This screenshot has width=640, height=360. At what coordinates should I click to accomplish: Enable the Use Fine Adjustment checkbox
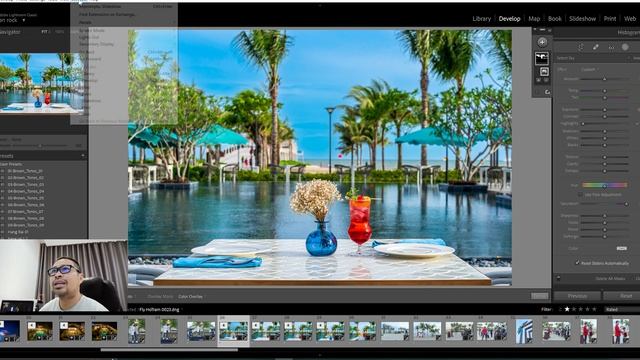(x=580, y=195)
